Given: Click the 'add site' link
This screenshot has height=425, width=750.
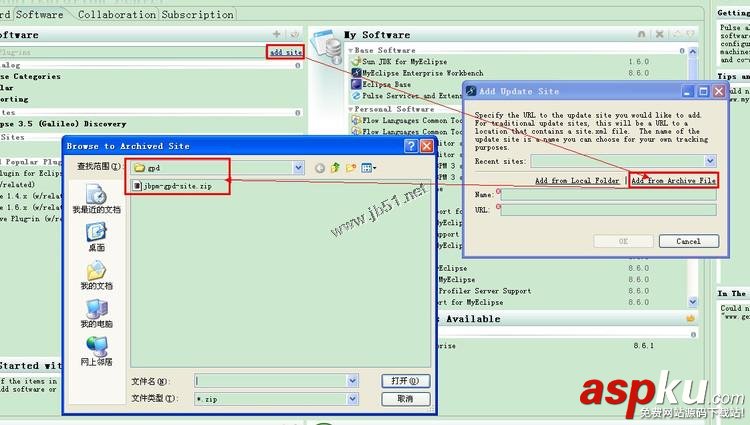Looking at the screenshot, I should tap(286, 52).
